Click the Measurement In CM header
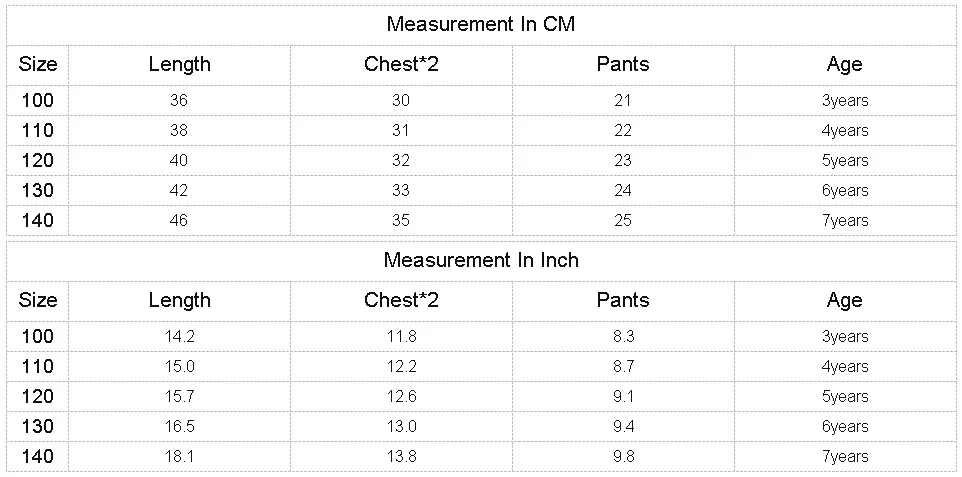The image size is (962, 477). point(481,24)
